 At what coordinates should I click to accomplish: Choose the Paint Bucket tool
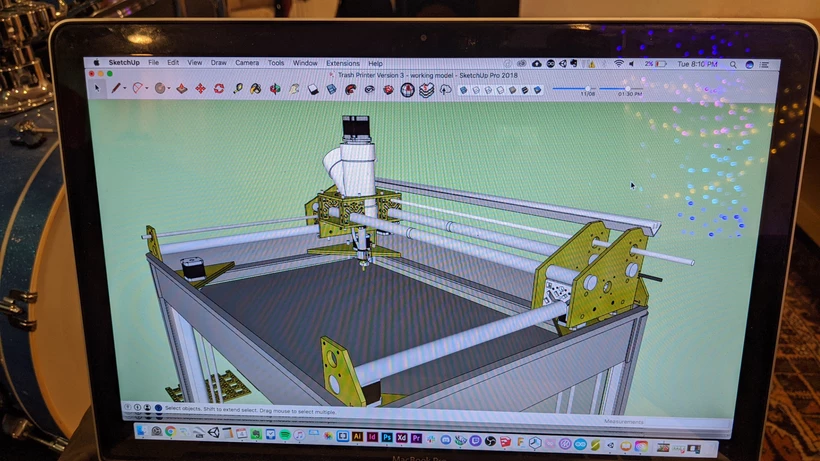coord(256,89)
